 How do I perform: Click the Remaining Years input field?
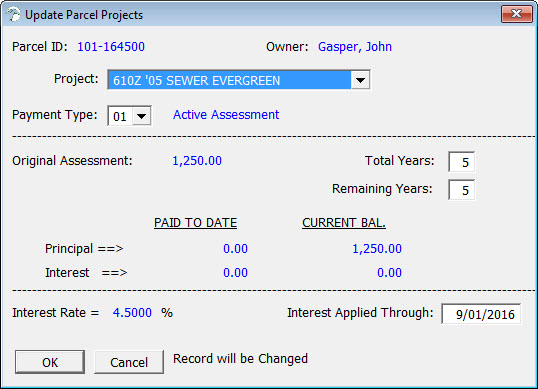pyautogui.click(x=461, y=190)
